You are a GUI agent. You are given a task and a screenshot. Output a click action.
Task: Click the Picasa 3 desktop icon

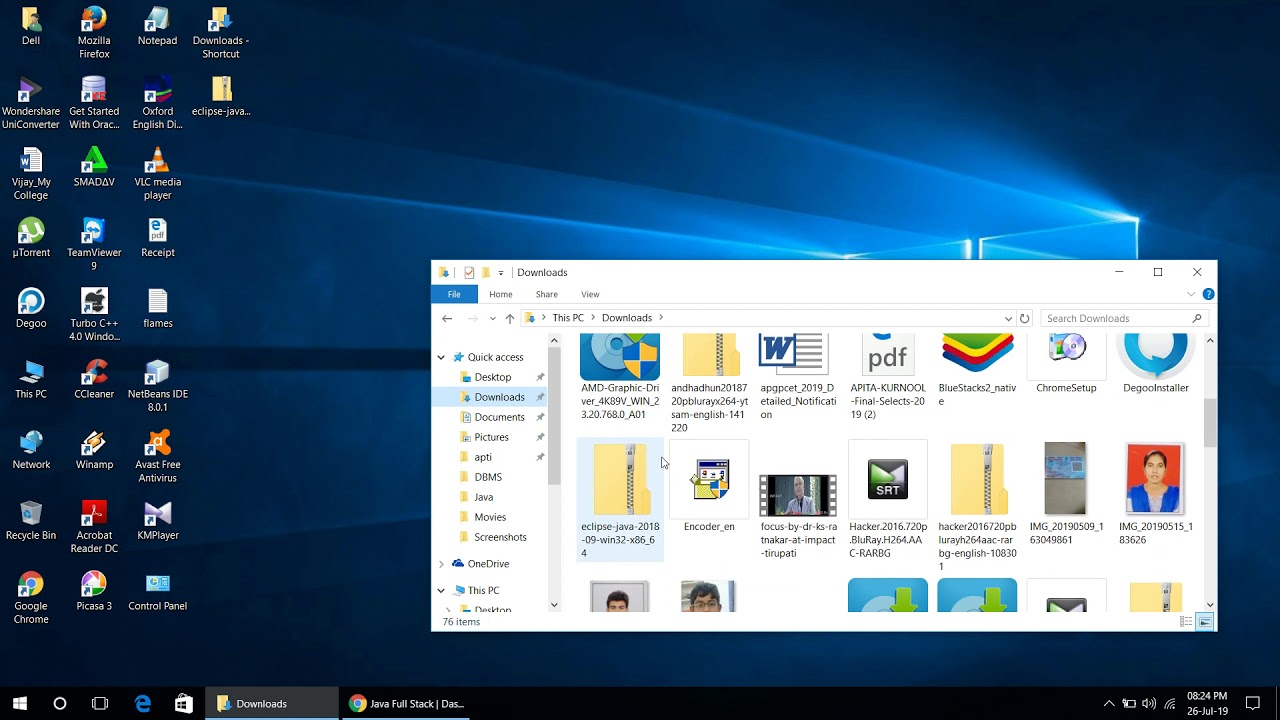pos(94,591)
